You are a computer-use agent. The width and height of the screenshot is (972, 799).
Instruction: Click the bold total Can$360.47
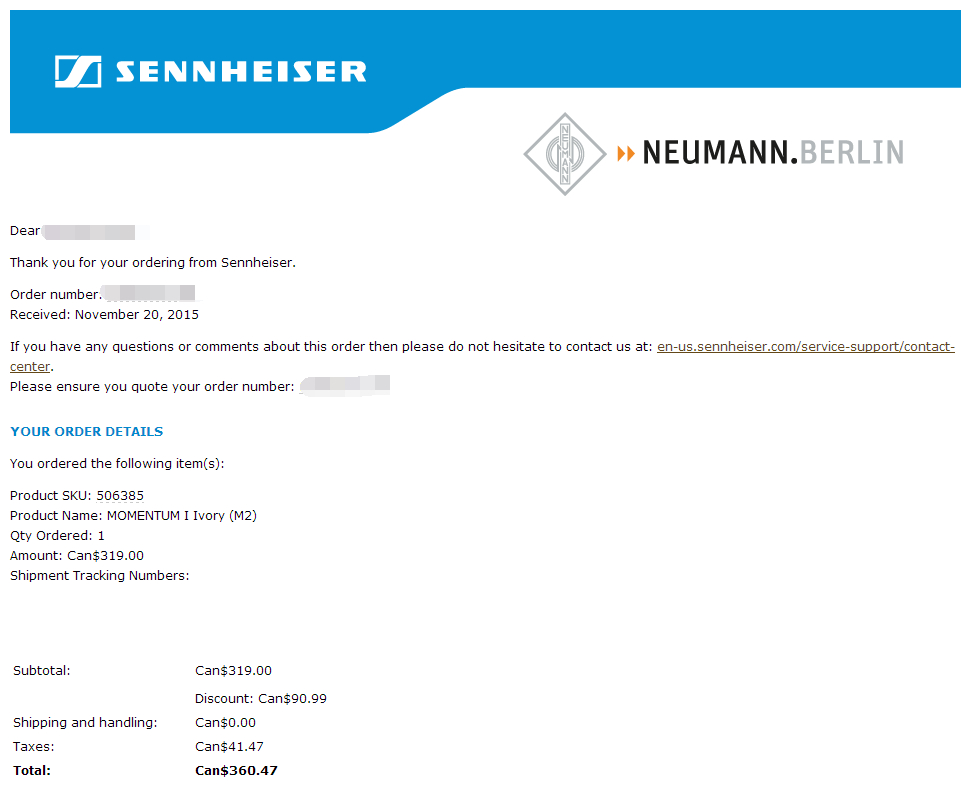236,771
